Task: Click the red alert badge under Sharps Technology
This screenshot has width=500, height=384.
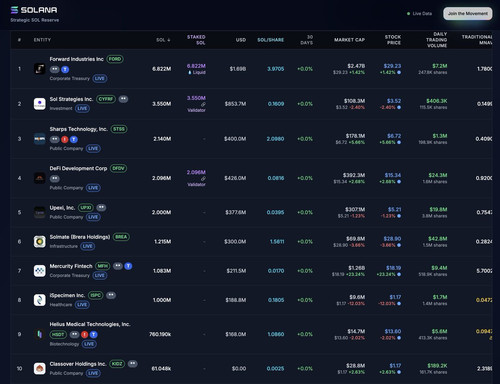Action: coord(65,139)
